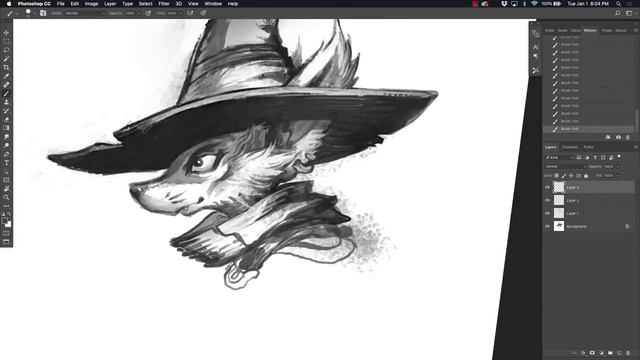This screenshot has height=360, width=640.
Task: Select the Move tool
Action: 6,33
